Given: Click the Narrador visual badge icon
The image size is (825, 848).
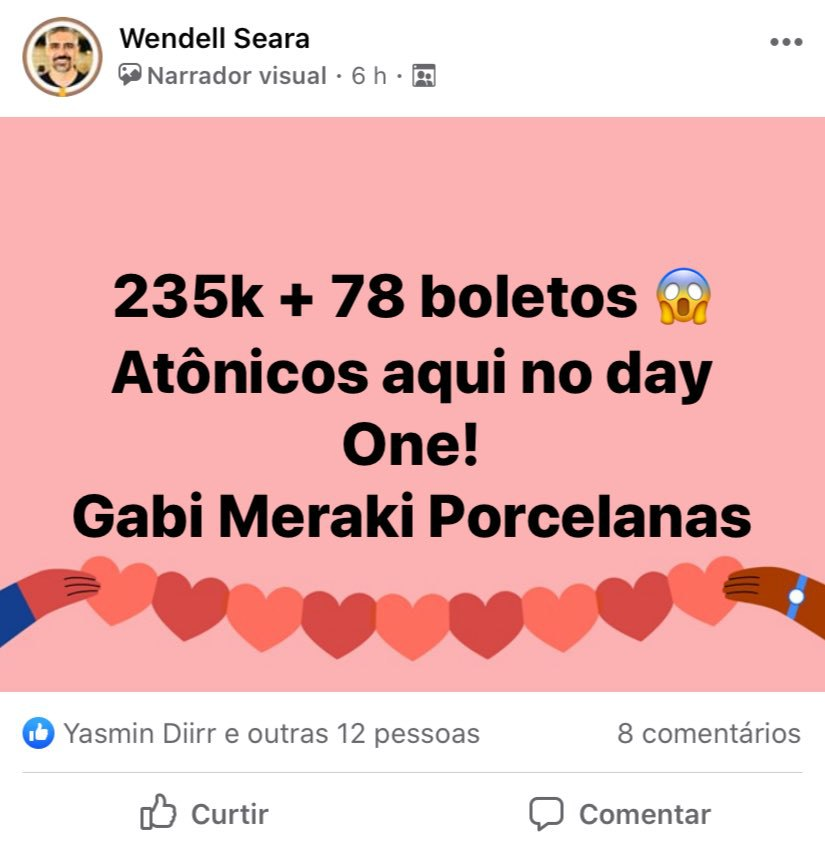Looking at the screenshot, I should (129, 75).
